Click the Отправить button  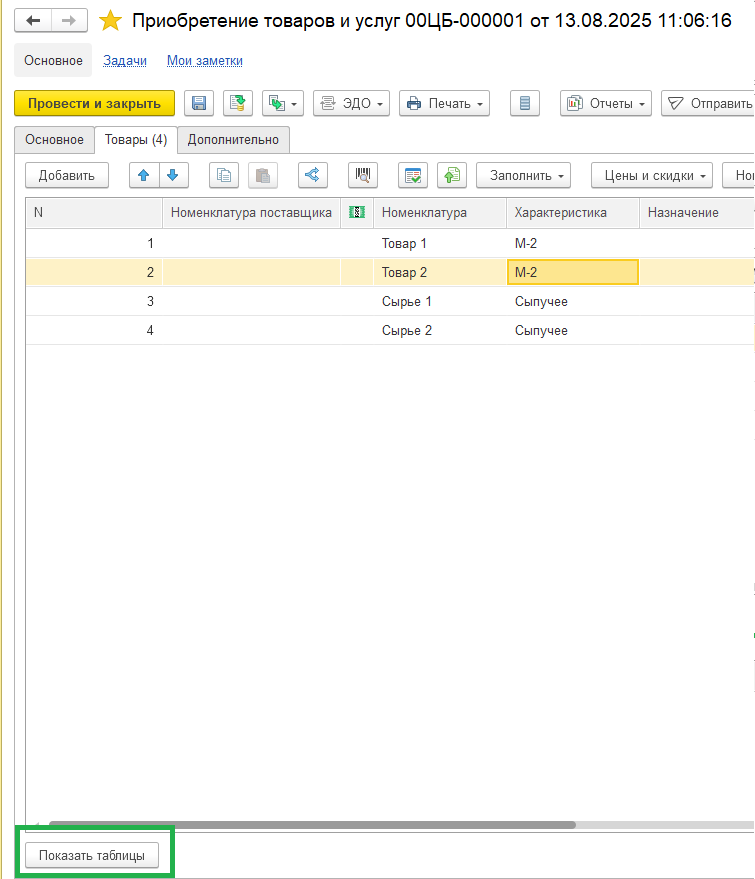(x=708, y=103)
